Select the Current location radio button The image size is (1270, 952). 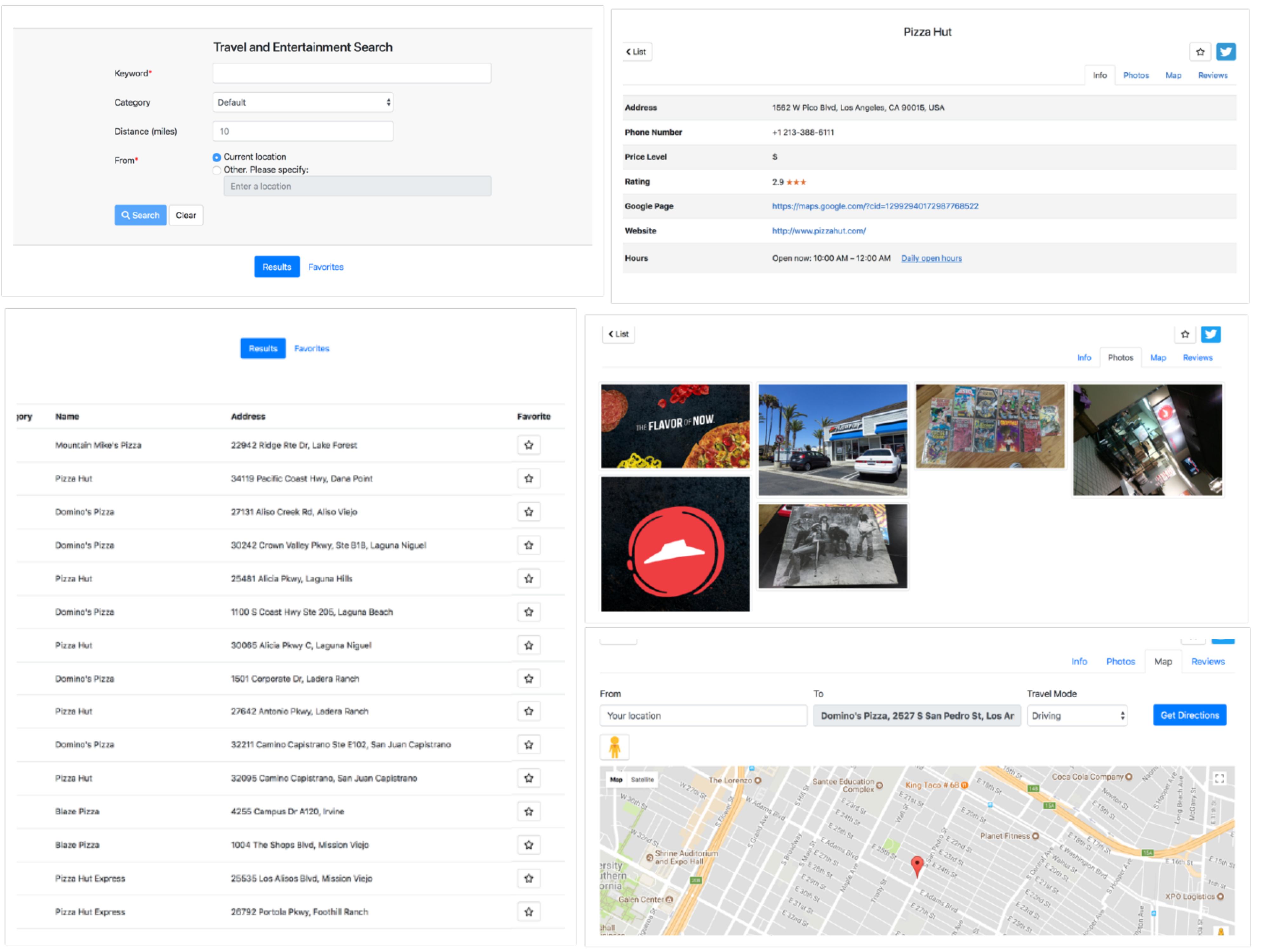[217, 157]
